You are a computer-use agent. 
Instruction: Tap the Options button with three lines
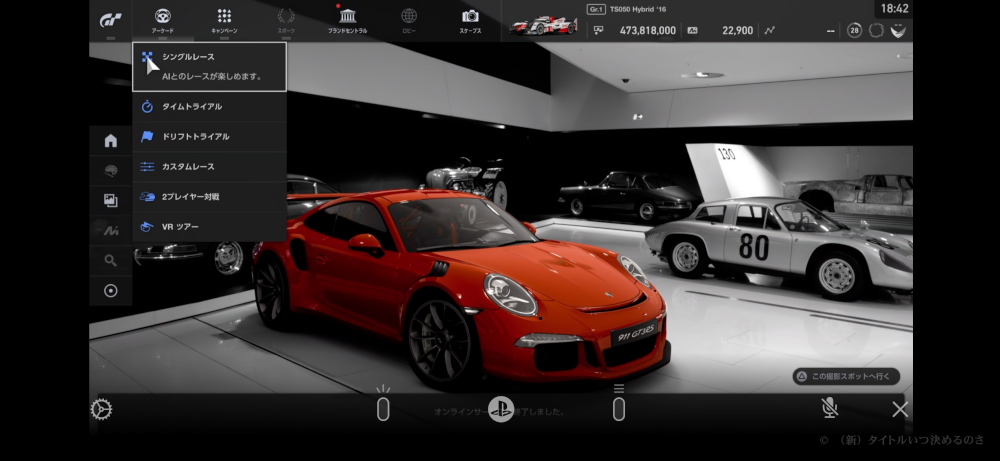click(619, 404)
